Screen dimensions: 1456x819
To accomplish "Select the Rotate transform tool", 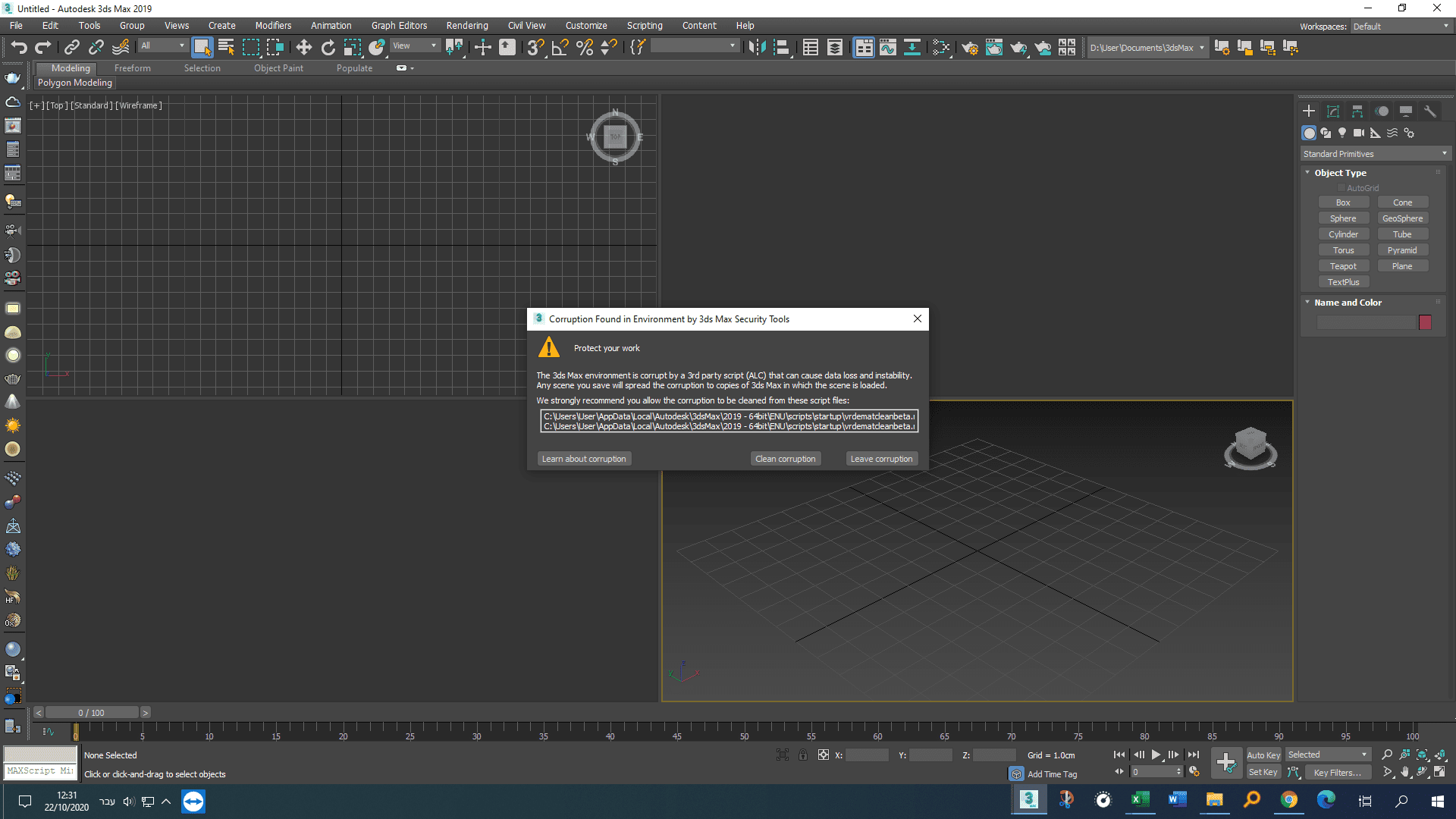I will point(328,48).
